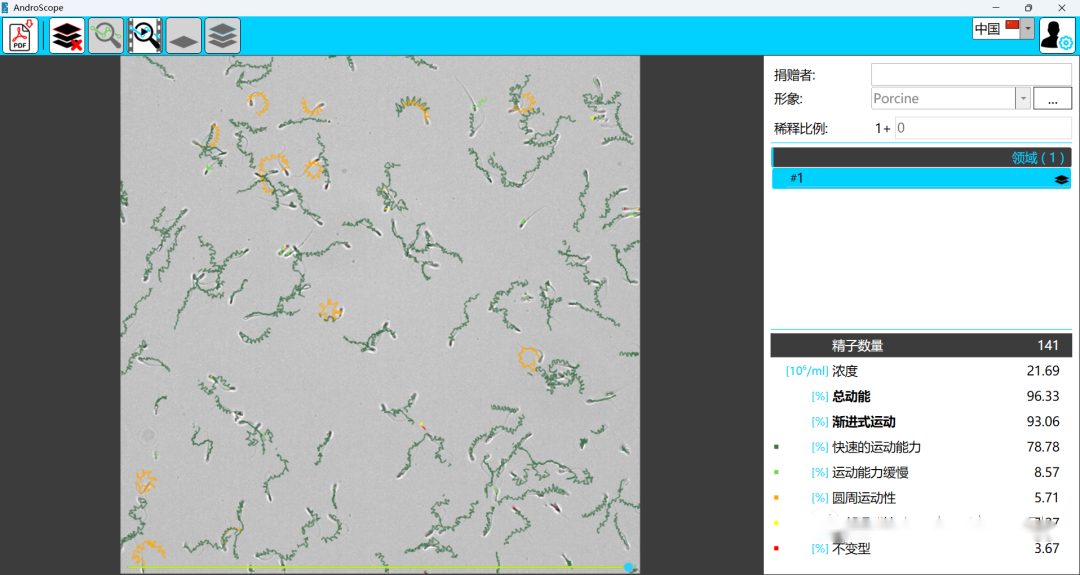This screenshot has height=575, width=1080.
Task: Click the sperm tracking video image
Action: 380,314
